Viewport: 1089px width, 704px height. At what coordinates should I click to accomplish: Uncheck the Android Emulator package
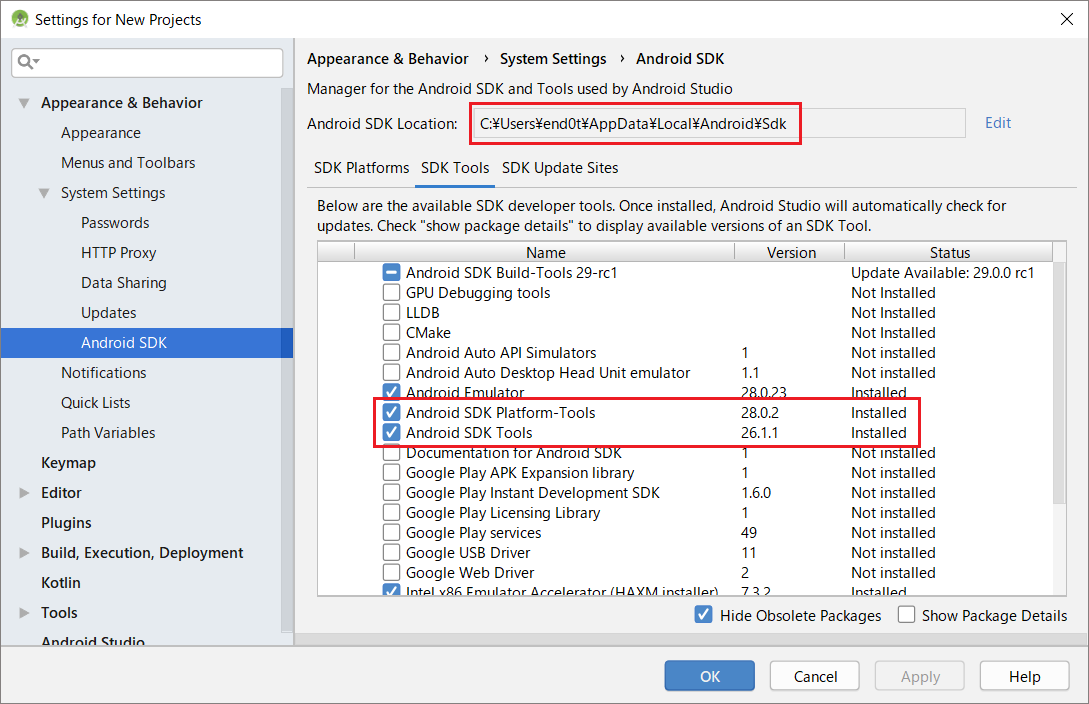[x=391, y=392]
